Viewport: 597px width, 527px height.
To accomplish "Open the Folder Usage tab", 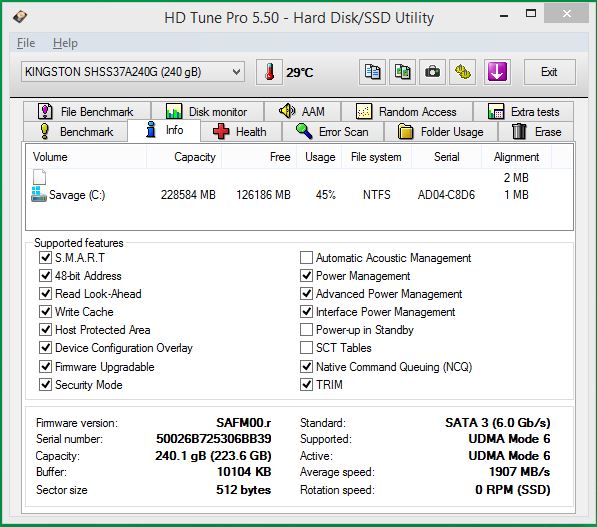I will tap(441, 132).
